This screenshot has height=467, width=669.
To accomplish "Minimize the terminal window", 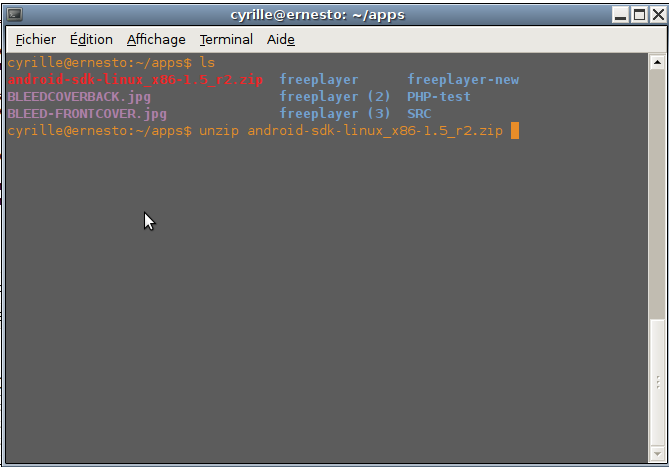I will tap(621, 14).
